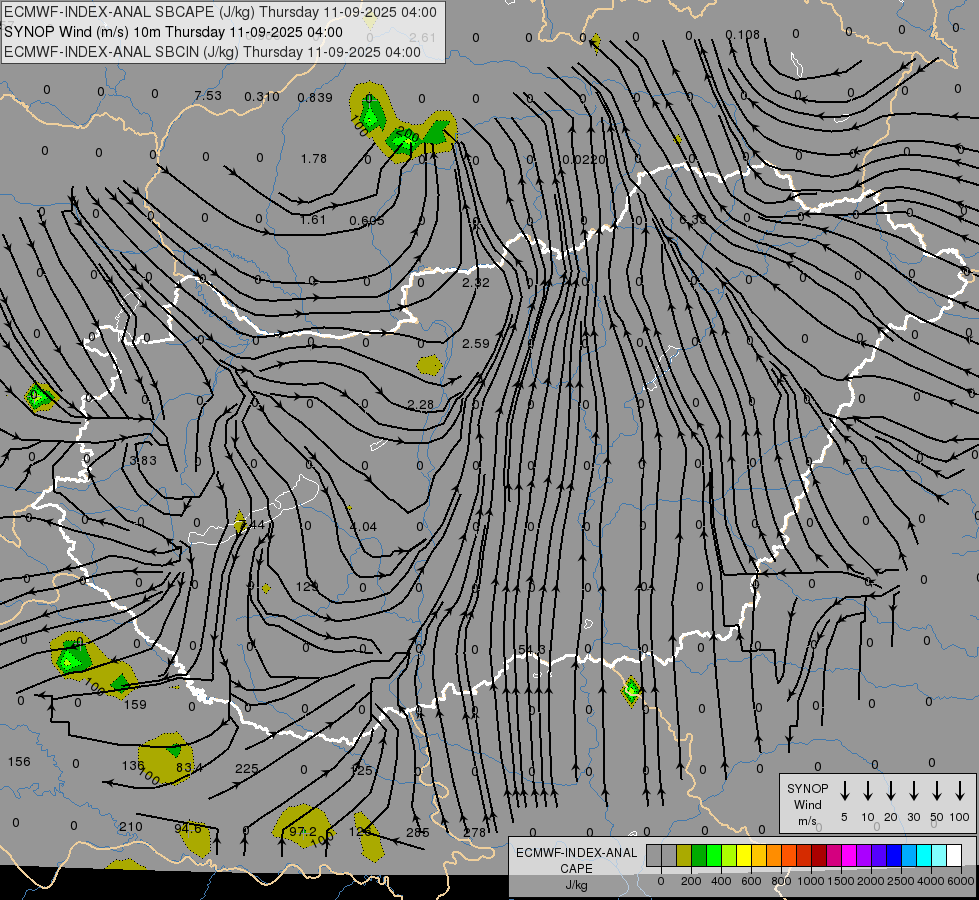979x900 pixels.
Task: Pick the dark red CAPE legend swatch
Action: coord(819,855)
